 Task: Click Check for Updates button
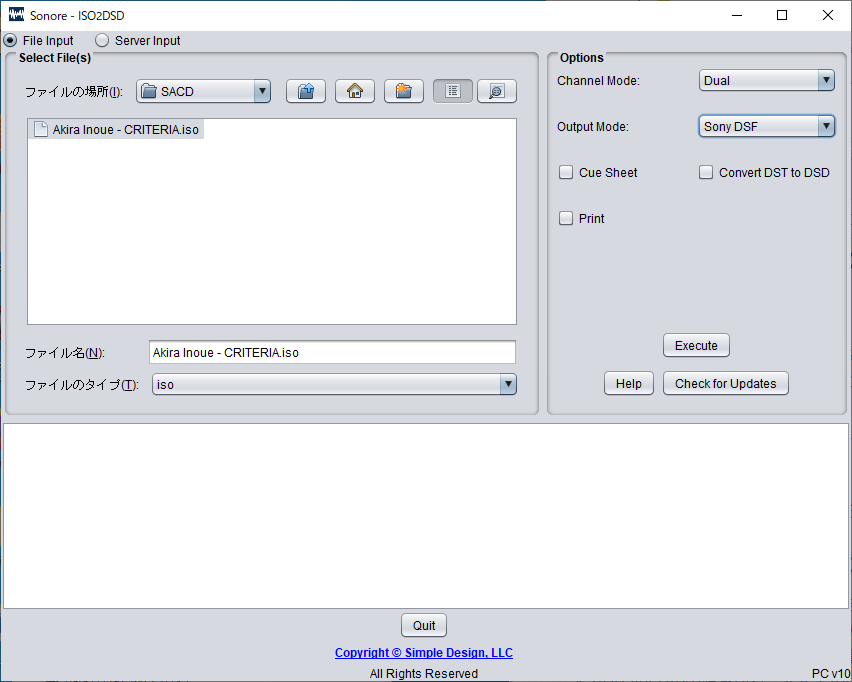coord(725,384)
